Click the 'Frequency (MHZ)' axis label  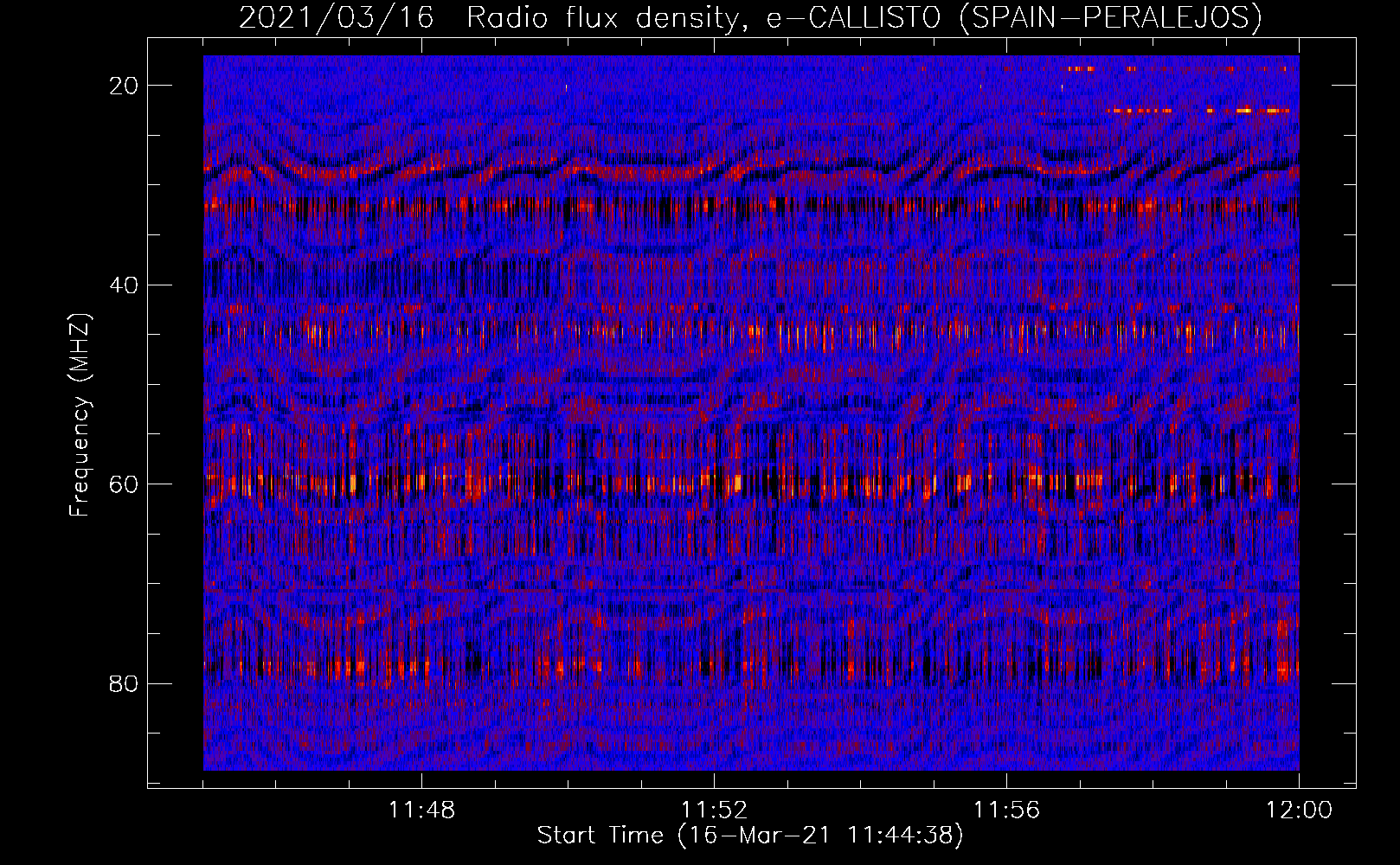[x=80, y=415]
